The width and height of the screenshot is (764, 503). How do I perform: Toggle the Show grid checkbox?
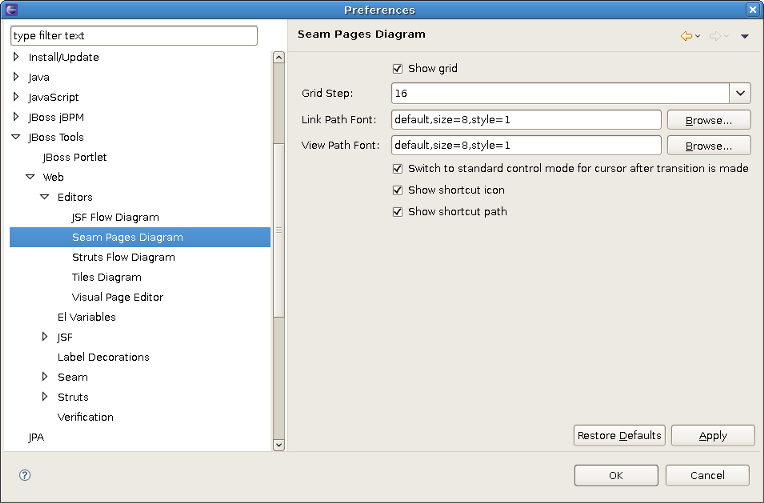coord(398,69)
